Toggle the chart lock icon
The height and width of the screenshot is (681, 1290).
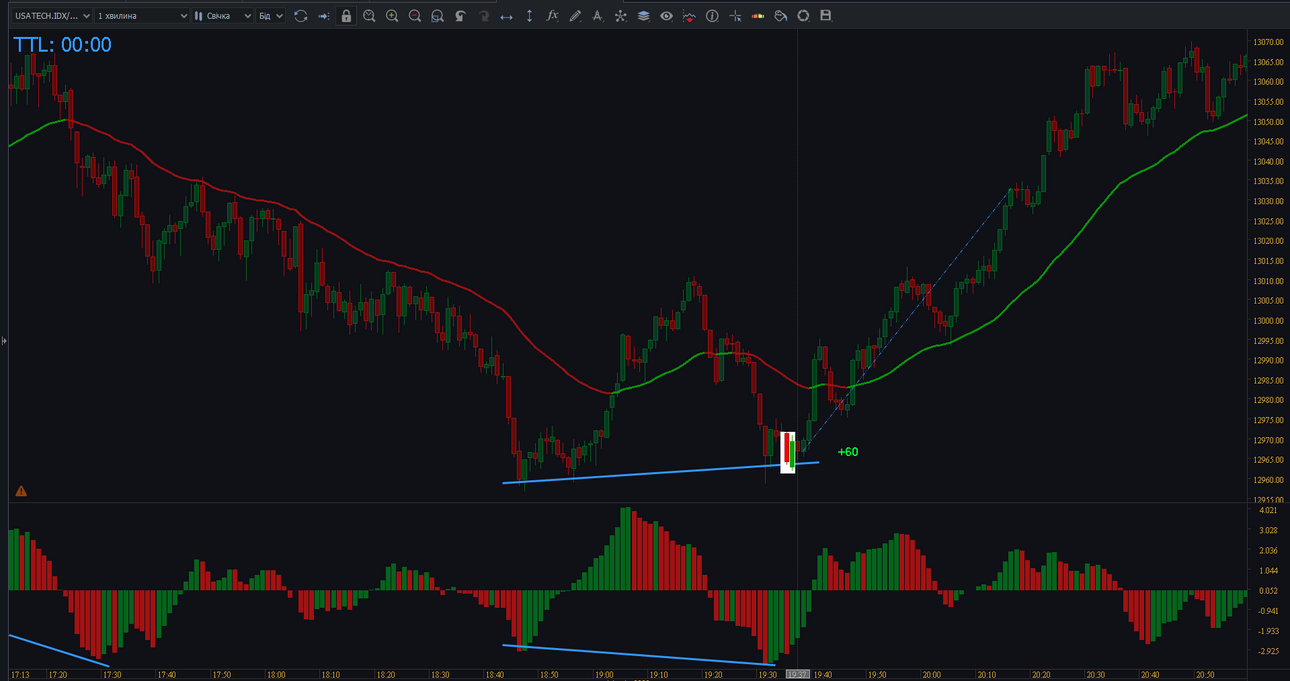pos(346,16)
